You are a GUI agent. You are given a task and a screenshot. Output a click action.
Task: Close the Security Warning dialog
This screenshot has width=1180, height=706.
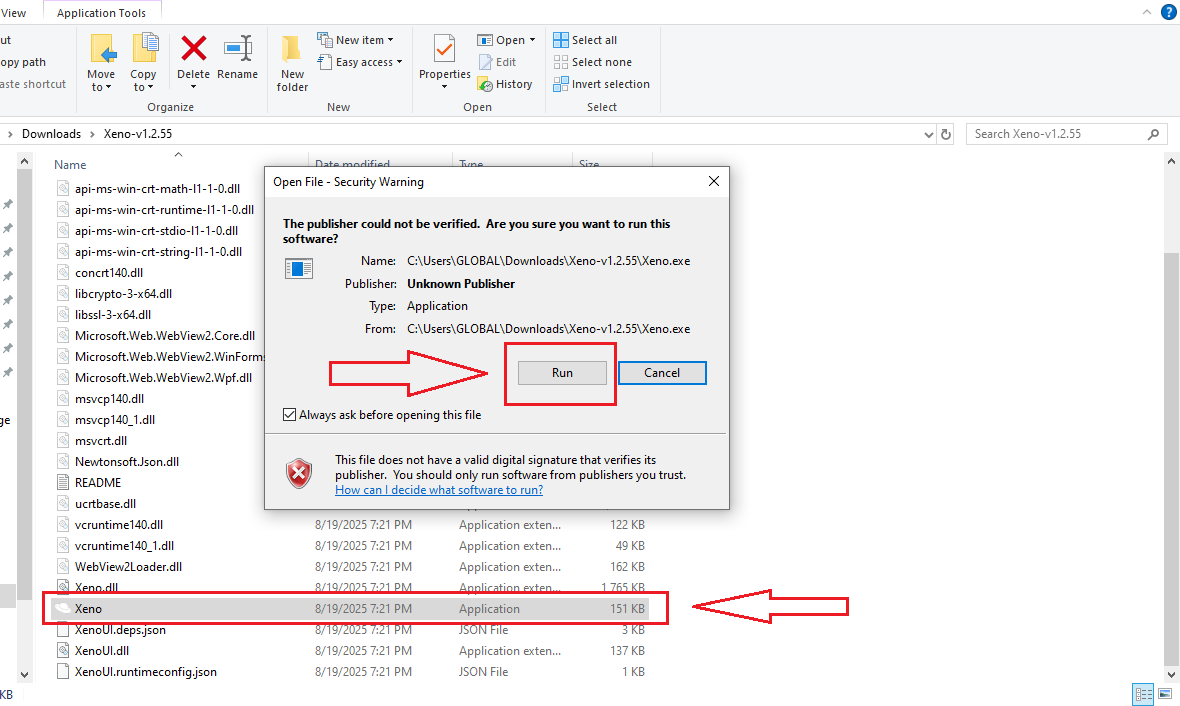(x=713, y=181)
